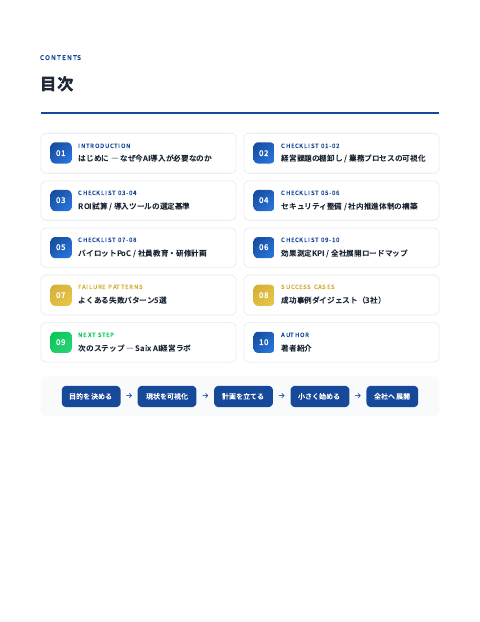Click the gold 07 number badge
480x622 pixels.
pos(61,295)
